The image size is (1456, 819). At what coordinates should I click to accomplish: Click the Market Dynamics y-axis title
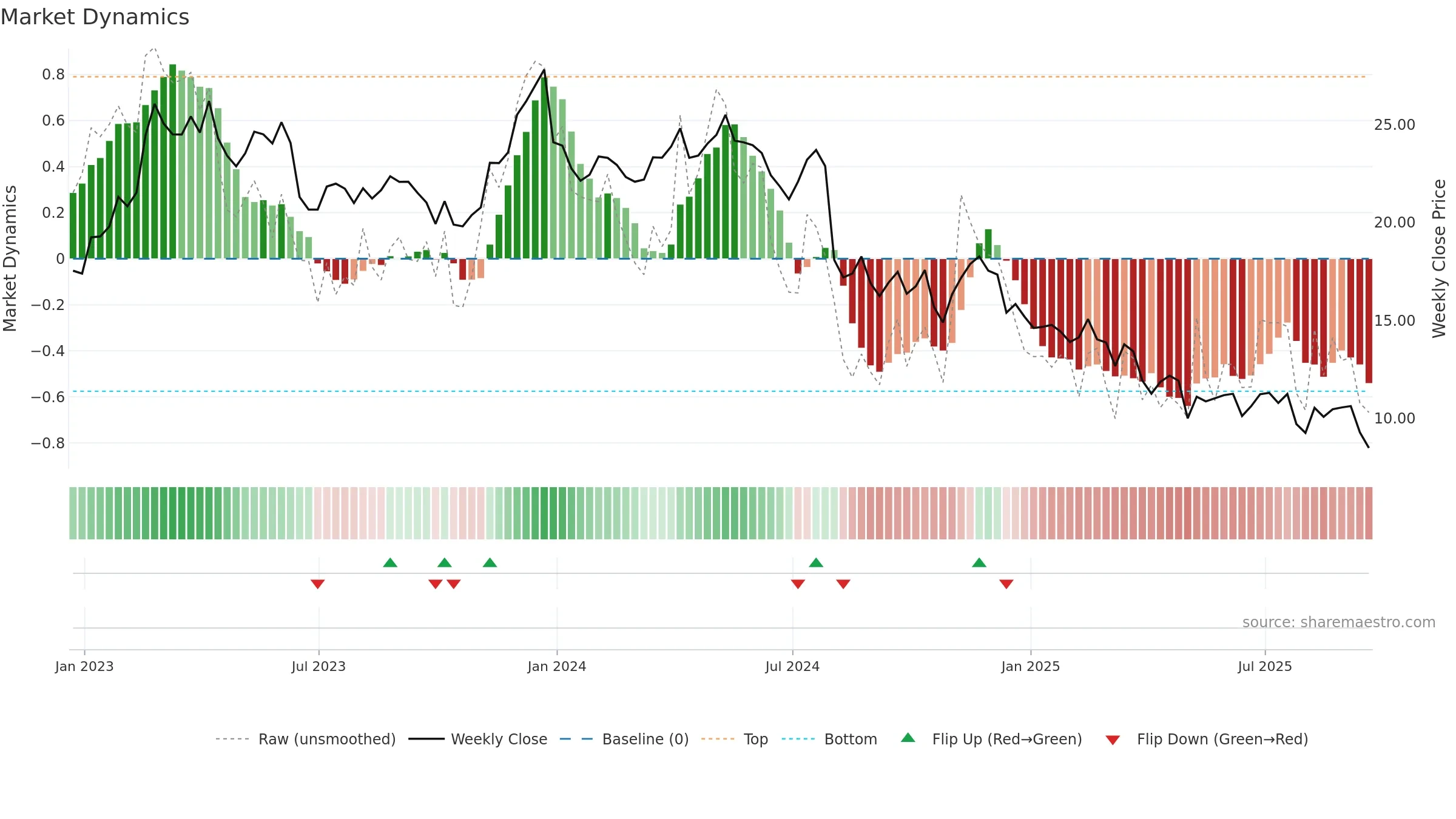pyautogui.click(x=10, y=258)
